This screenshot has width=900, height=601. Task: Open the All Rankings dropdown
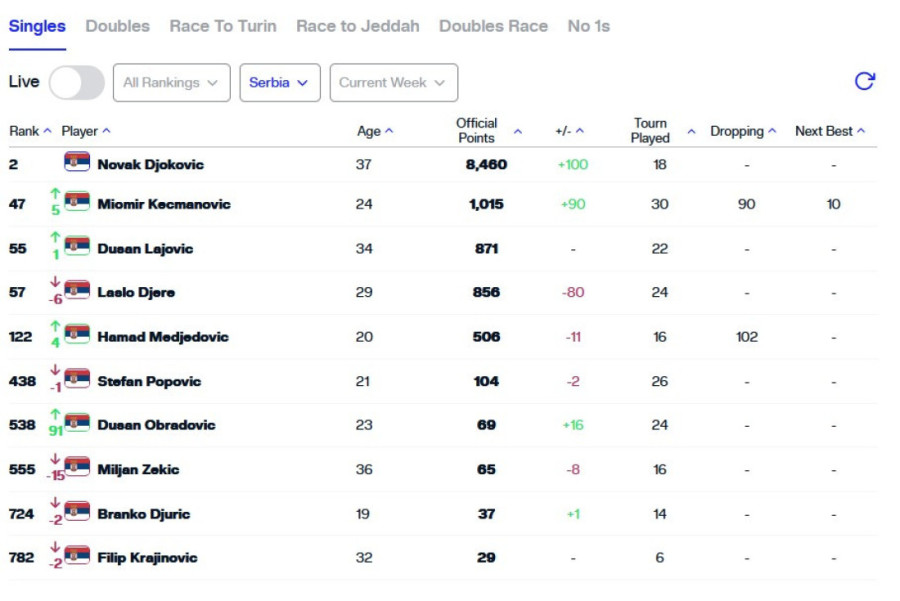coord(171,83)
